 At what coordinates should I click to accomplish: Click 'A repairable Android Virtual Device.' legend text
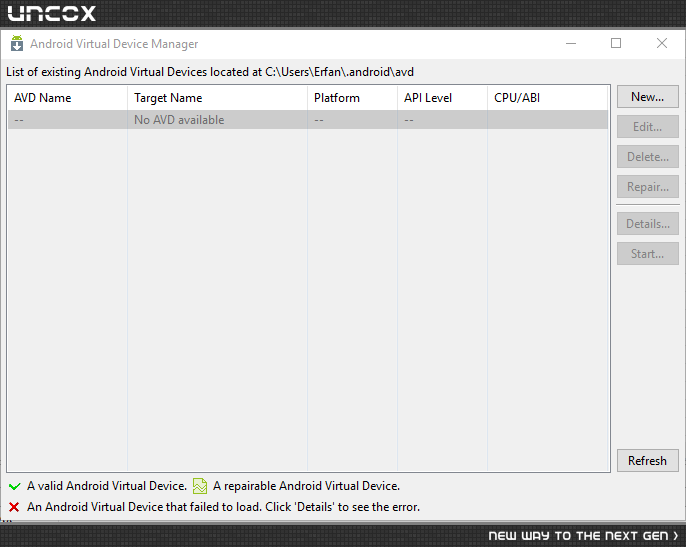pos(306,486)
